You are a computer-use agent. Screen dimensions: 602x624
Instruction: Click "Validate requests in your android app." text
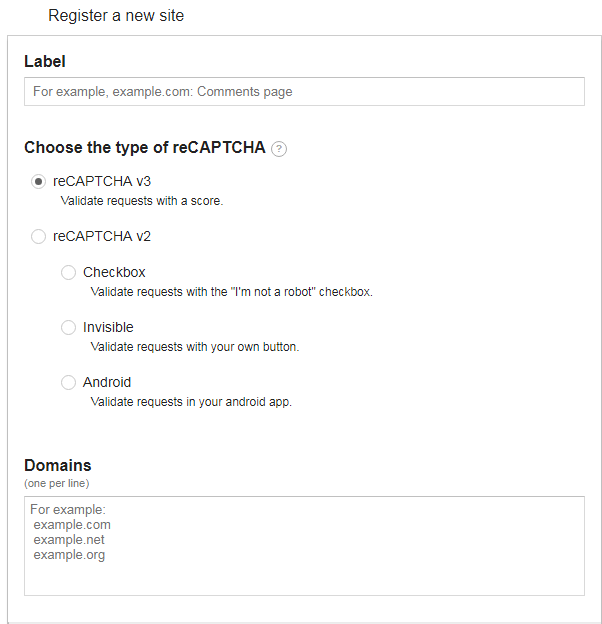click(x=191, y=402)
